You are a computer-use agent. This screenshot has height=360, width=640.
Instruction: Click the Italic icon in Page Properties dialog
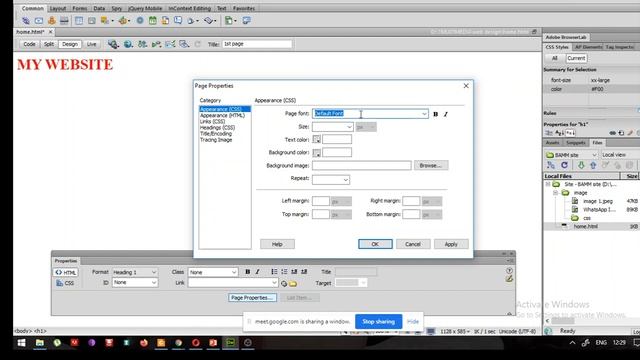446,114
